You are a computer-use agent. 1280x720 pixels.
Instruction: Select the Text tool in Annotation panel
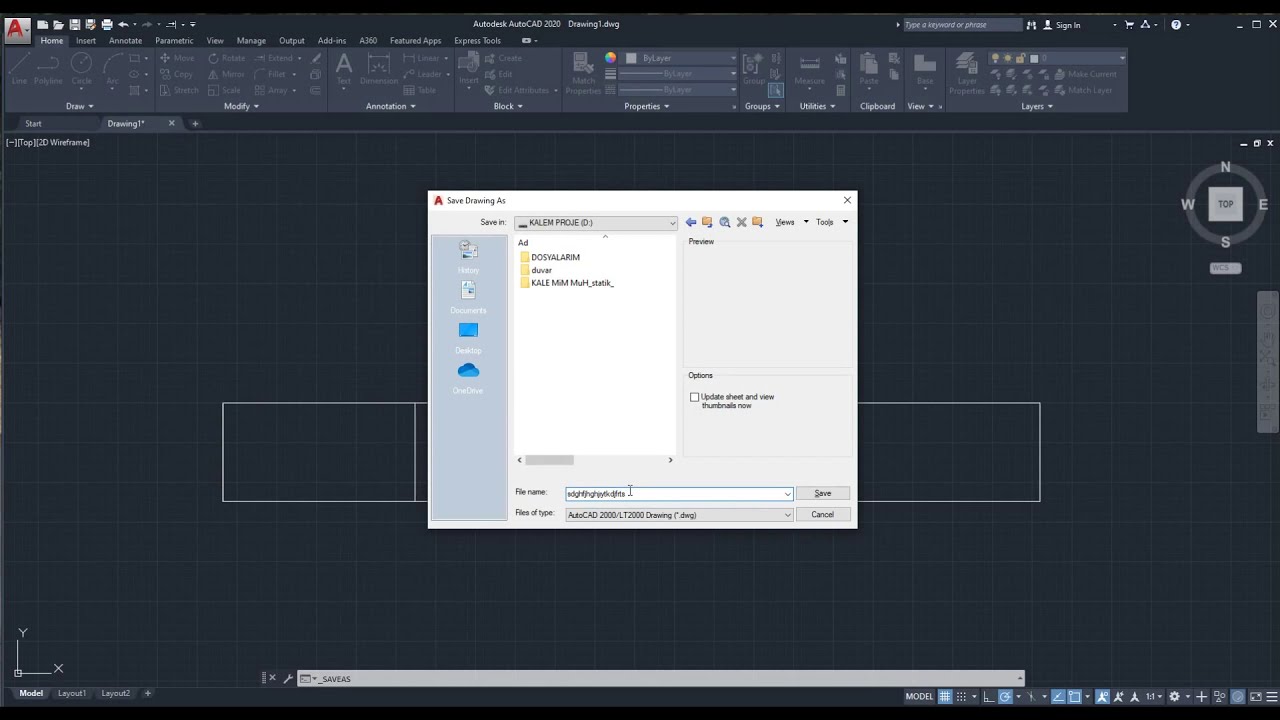coord(344,68)
